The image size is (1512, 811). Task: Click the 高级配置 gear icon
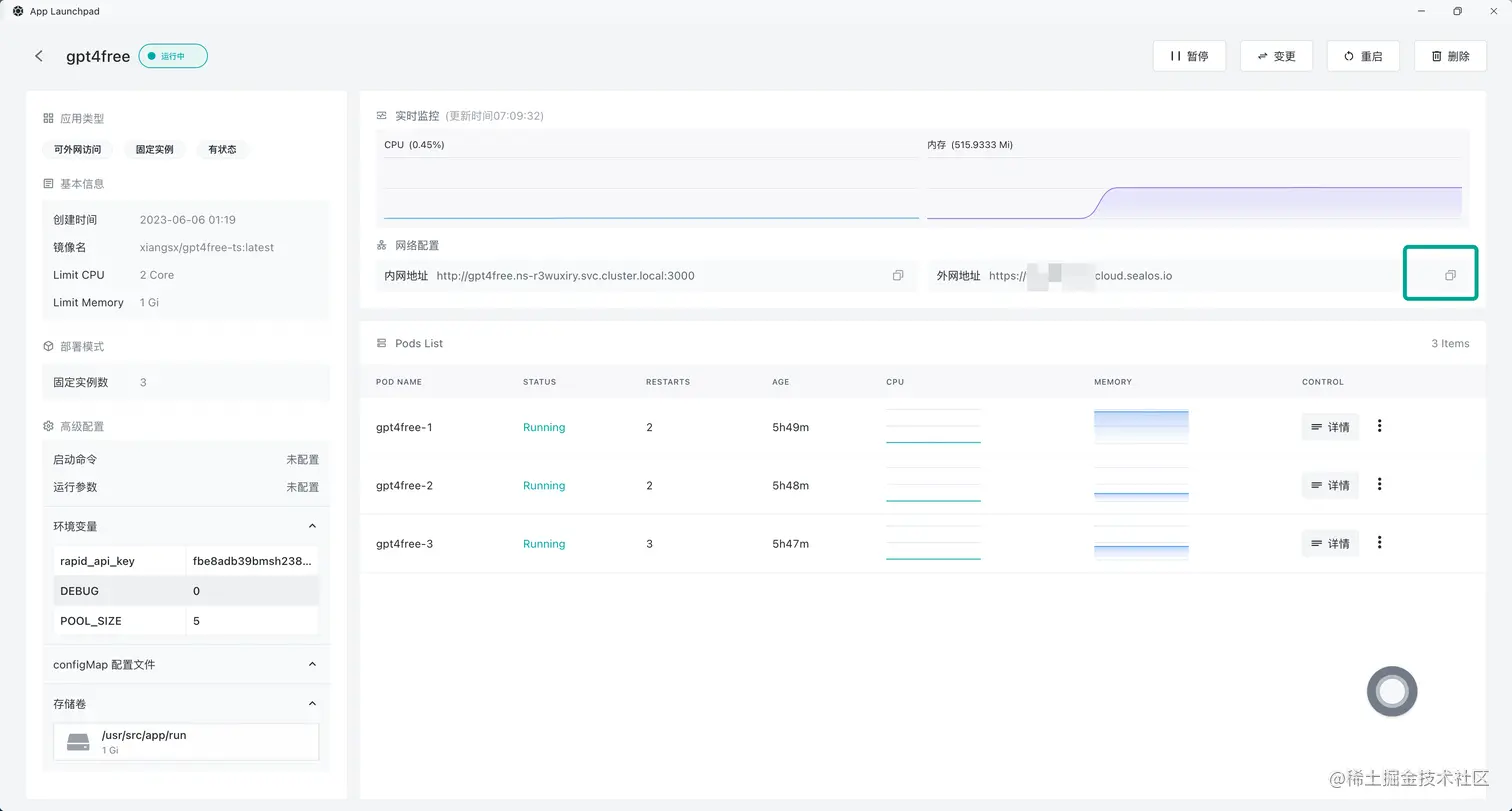click(48, 426)
